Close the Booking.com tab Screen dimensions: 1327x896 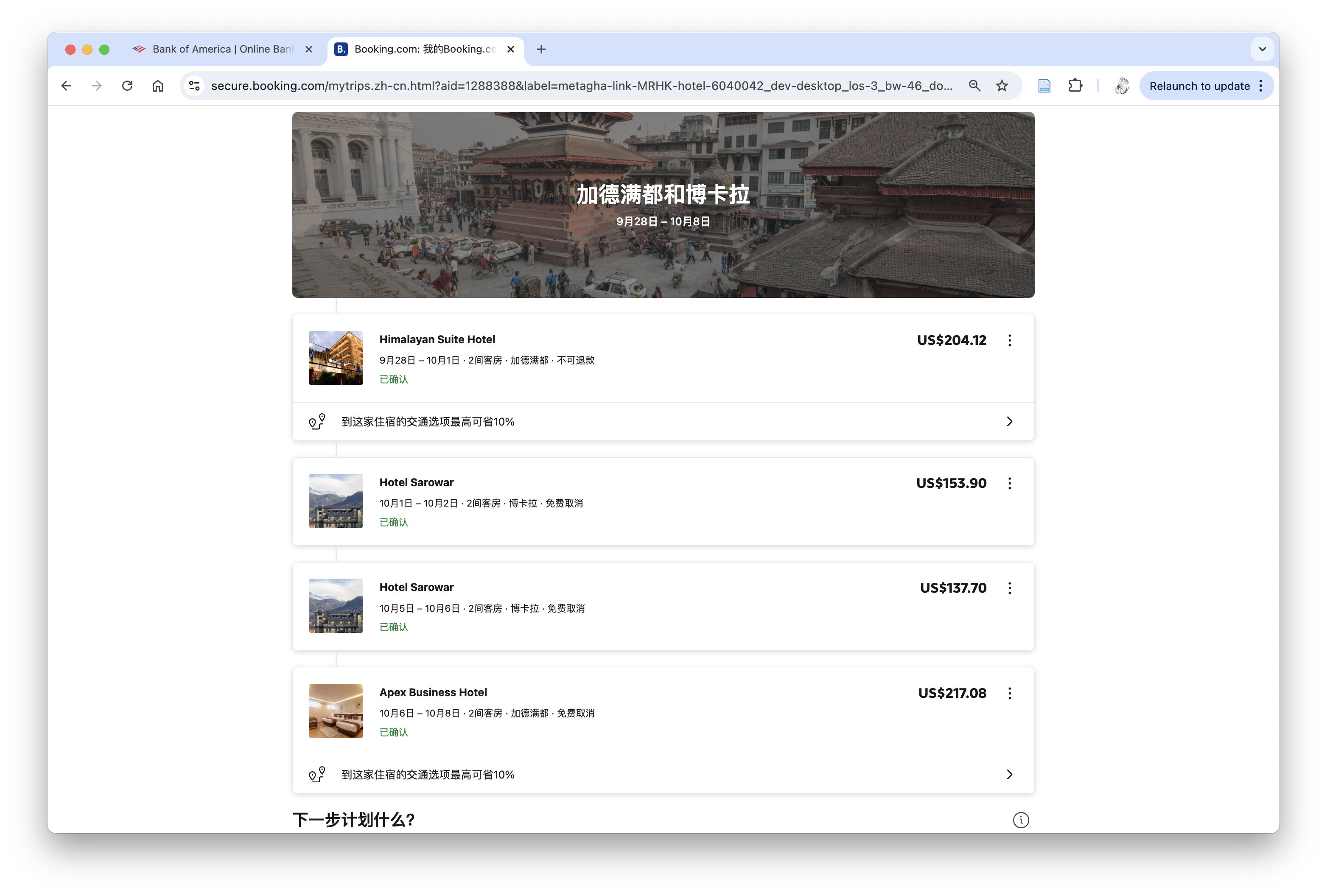tap(510, 49)
